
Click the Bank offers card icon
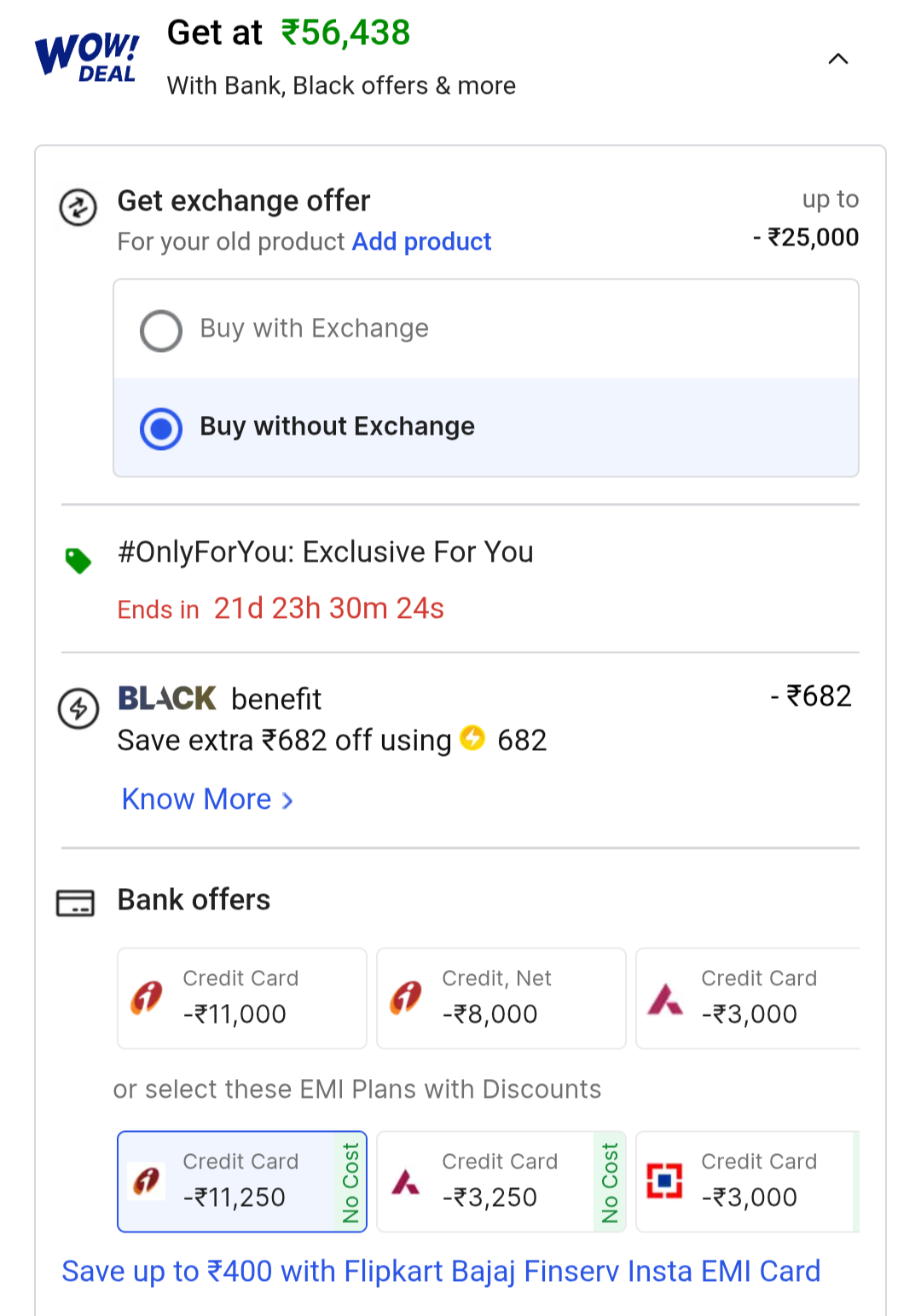pos(75,903)
